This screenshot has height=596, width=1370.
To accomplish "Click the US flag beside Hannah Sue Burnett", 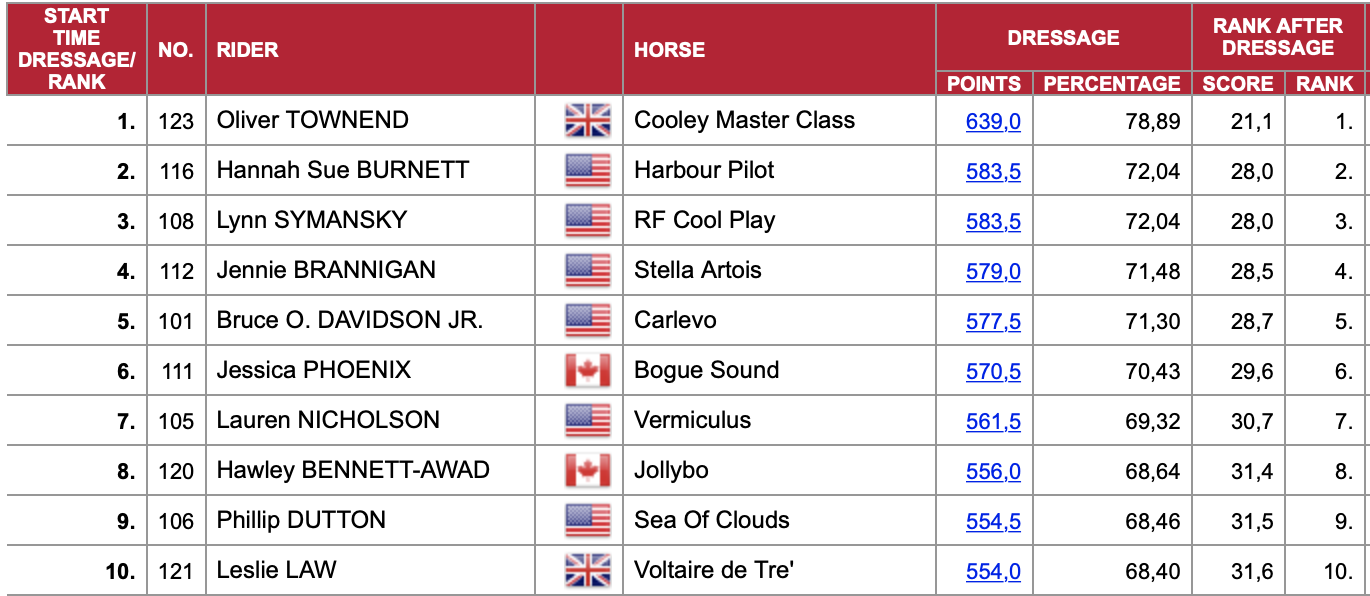I will [x=587, y=171].
